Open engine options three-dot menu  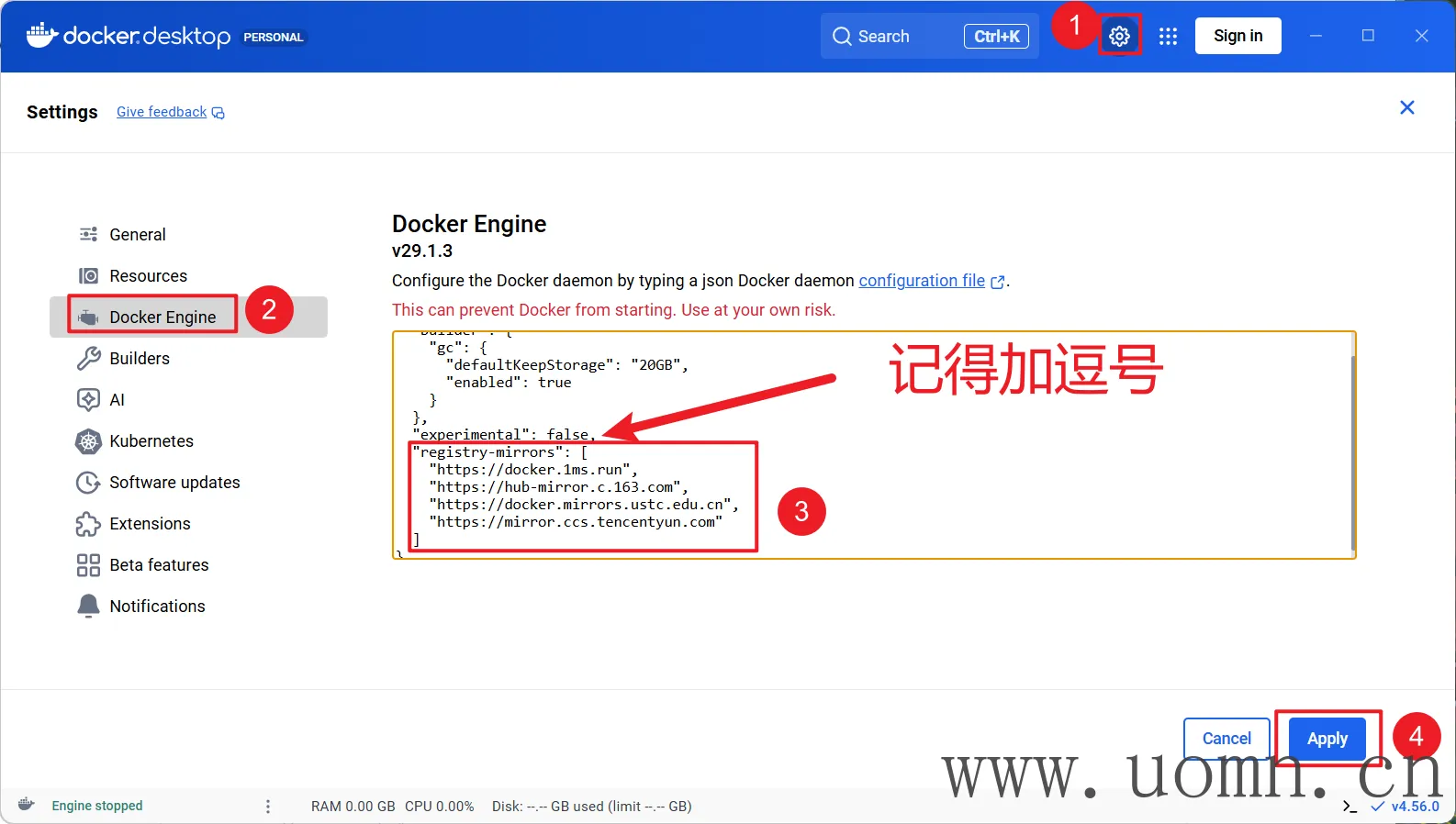tap(268, 807)
